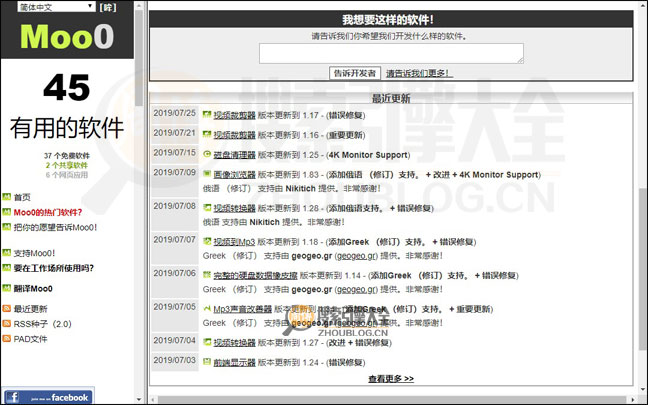This screenshot has width=648, height=405.
Task: Open the 前端显示器 link
Action: coord(234,362)
